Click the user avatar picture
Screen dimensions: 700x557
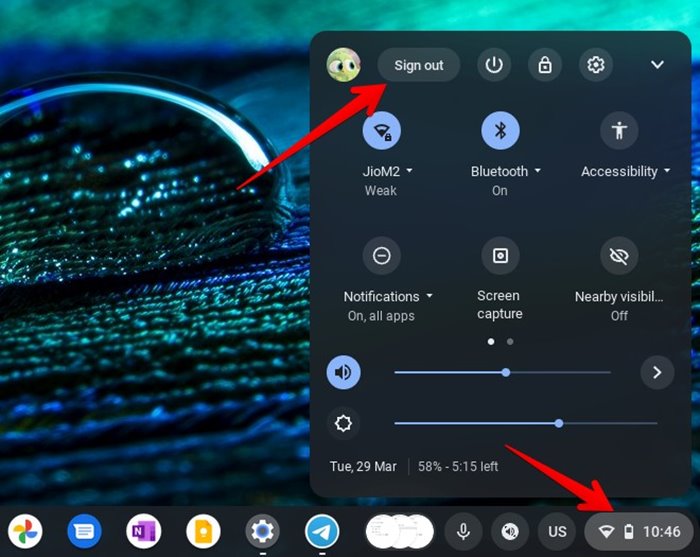pos(343,65)
